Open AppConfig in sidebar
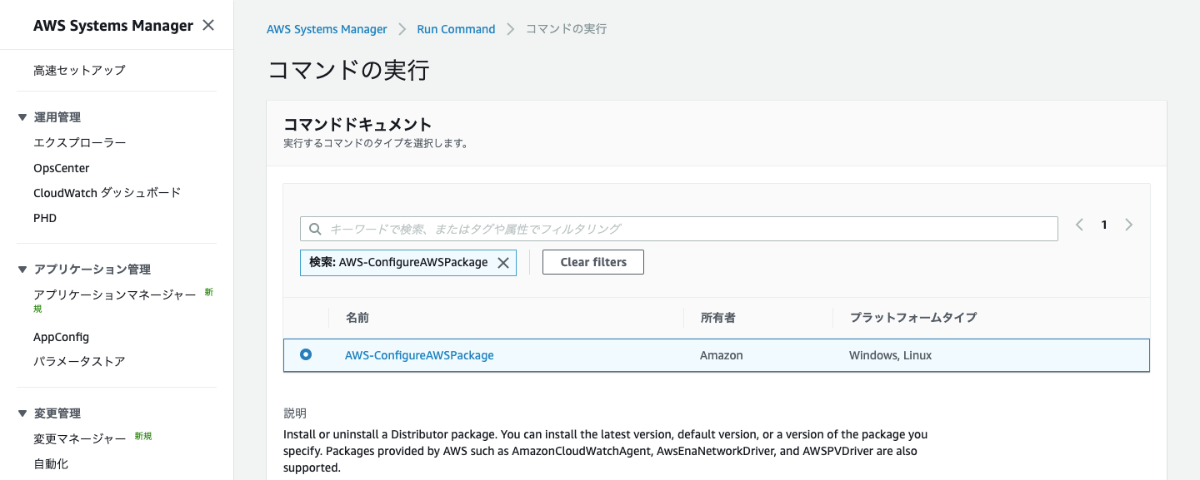Viewport: 1200px width, 480px height. 61,337
